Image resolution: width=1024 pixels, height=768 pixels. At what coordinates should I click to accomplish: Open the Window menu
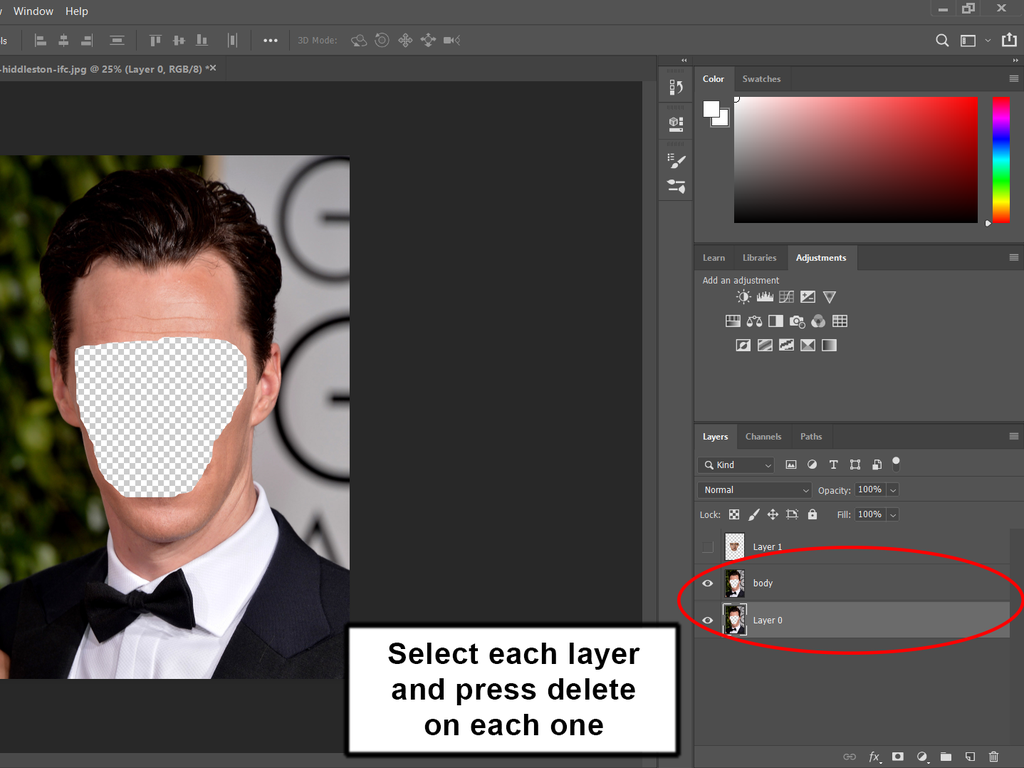click(34, 11)
